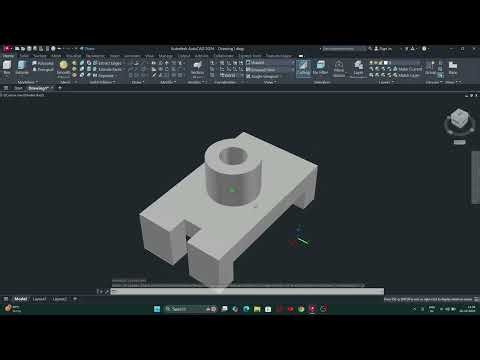Switch to the Start file tab
The height and width of the screenshot is (360, 480).
click(x=18, y=88)
